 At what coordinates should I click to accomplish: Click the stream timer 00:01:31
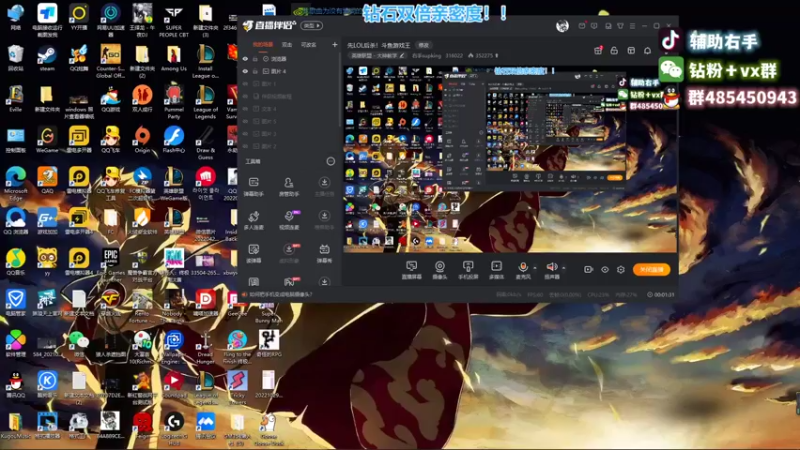661,294
